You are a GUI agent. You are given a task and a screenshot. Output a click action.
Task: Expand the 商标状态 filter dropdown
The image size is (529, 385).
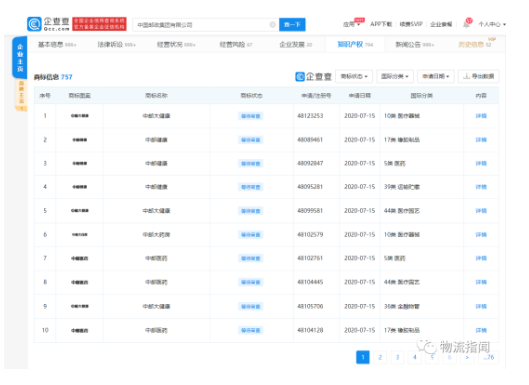pos(354,76)
